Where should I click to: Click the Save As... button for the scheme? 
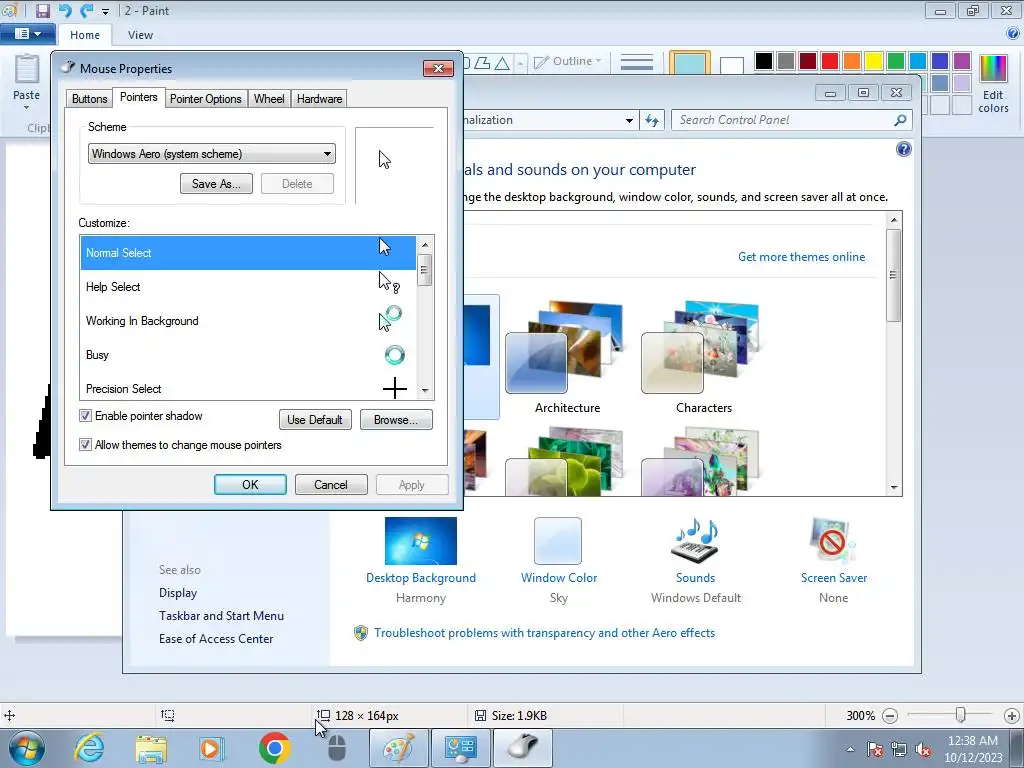click(x=216, y=184)
